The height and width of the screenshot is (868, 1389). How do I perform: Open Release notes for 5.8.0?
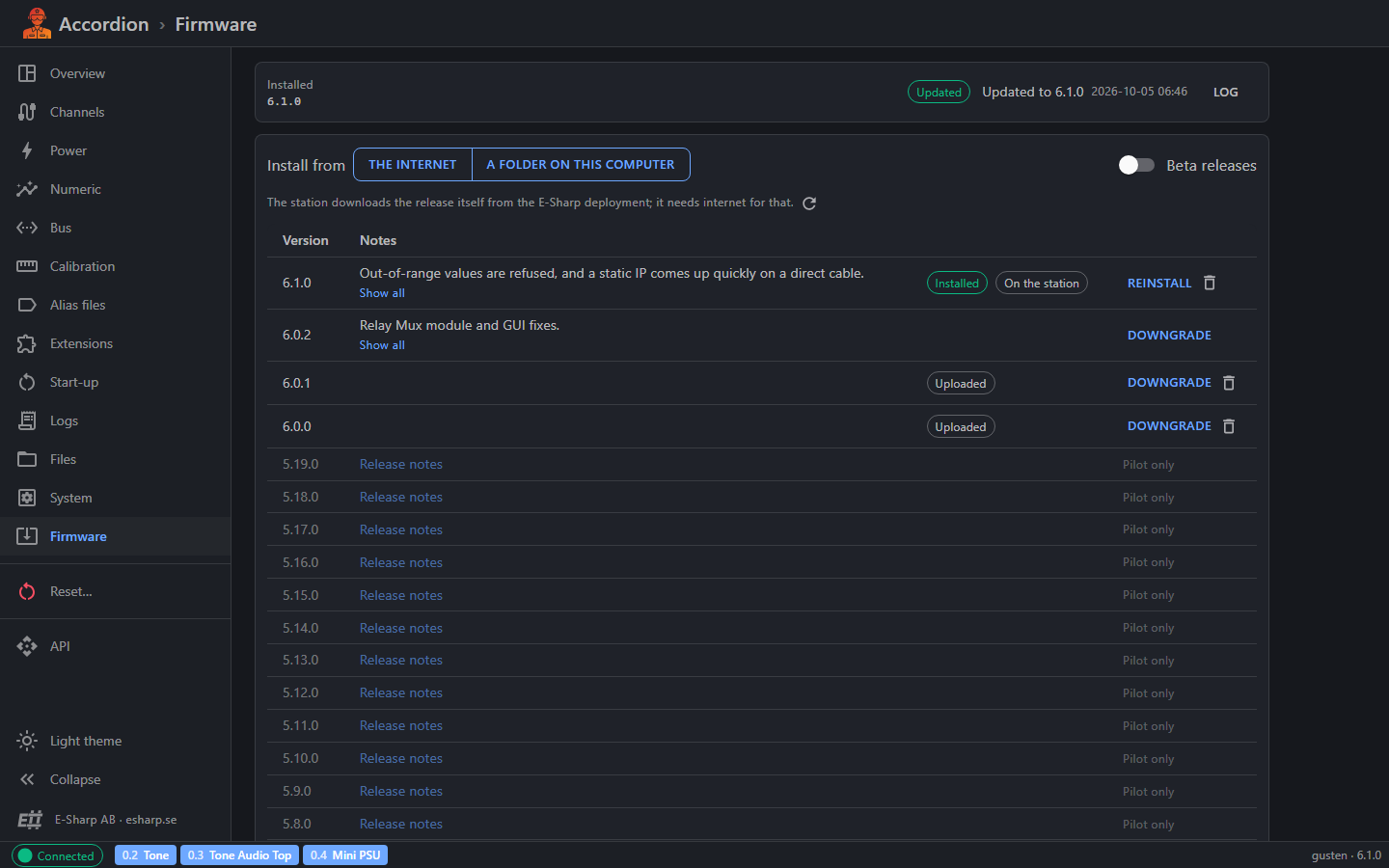(x=401, y=825)
